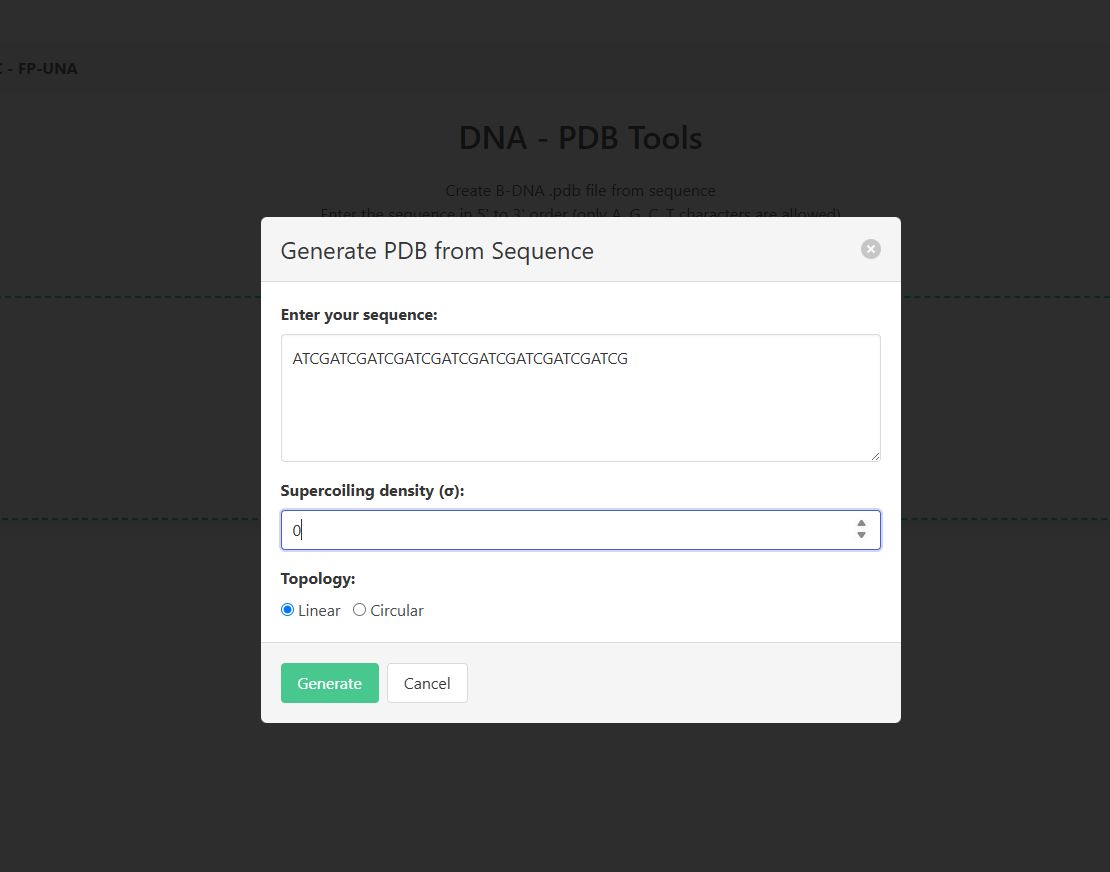The width and height of the screenshot is (1110, 872).
Task: Click the "Topology:" label
Action: pyautogui.click(x=318, y=579)
